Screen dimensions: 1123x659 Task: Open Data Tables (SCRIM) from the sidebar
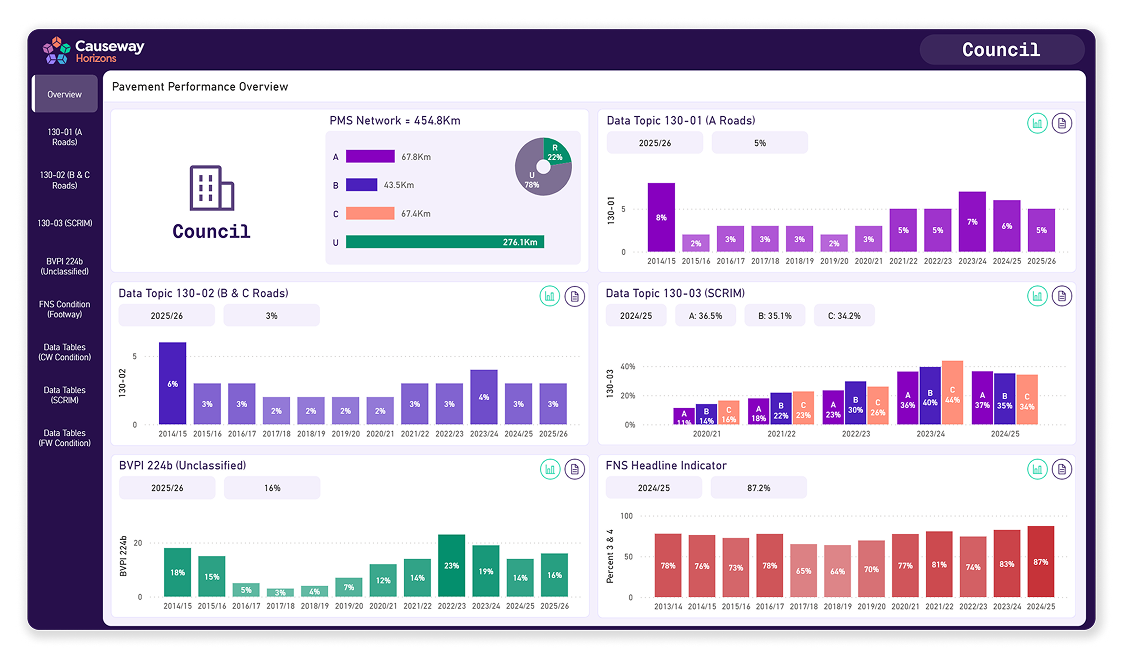[x=64, y=396]
